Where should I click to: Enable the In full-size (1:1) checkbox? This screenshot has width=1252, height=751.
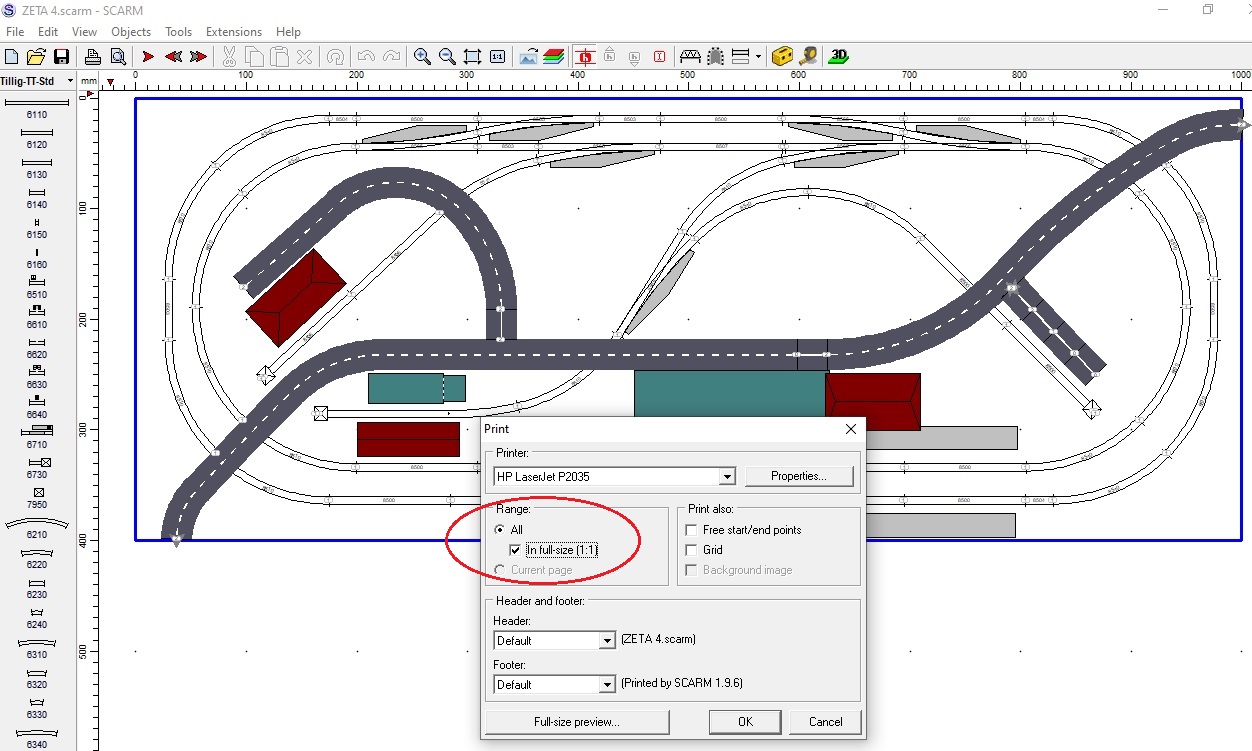515,550
